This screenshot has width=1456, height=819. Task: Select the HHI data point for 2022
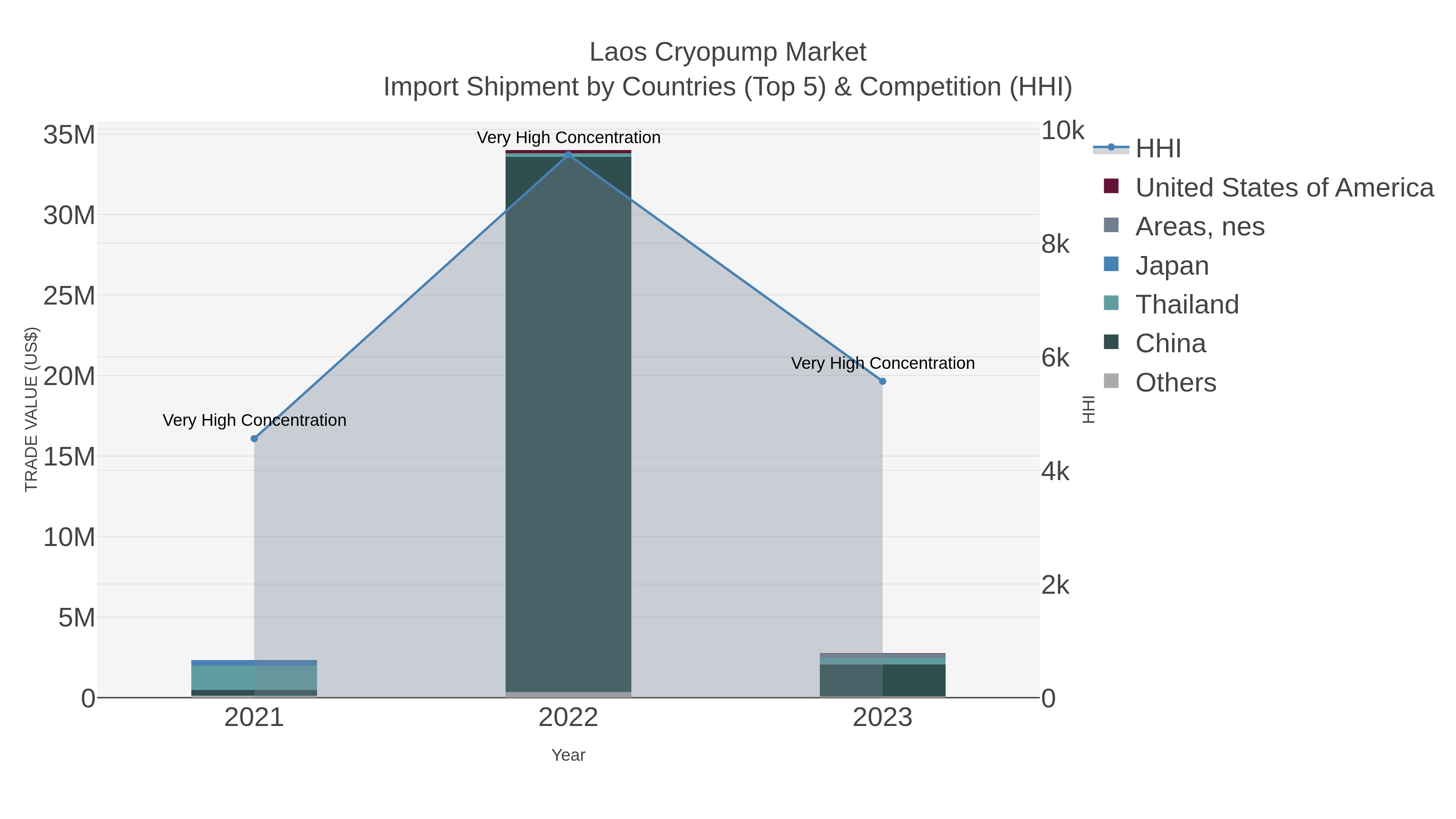pos(569,155)
